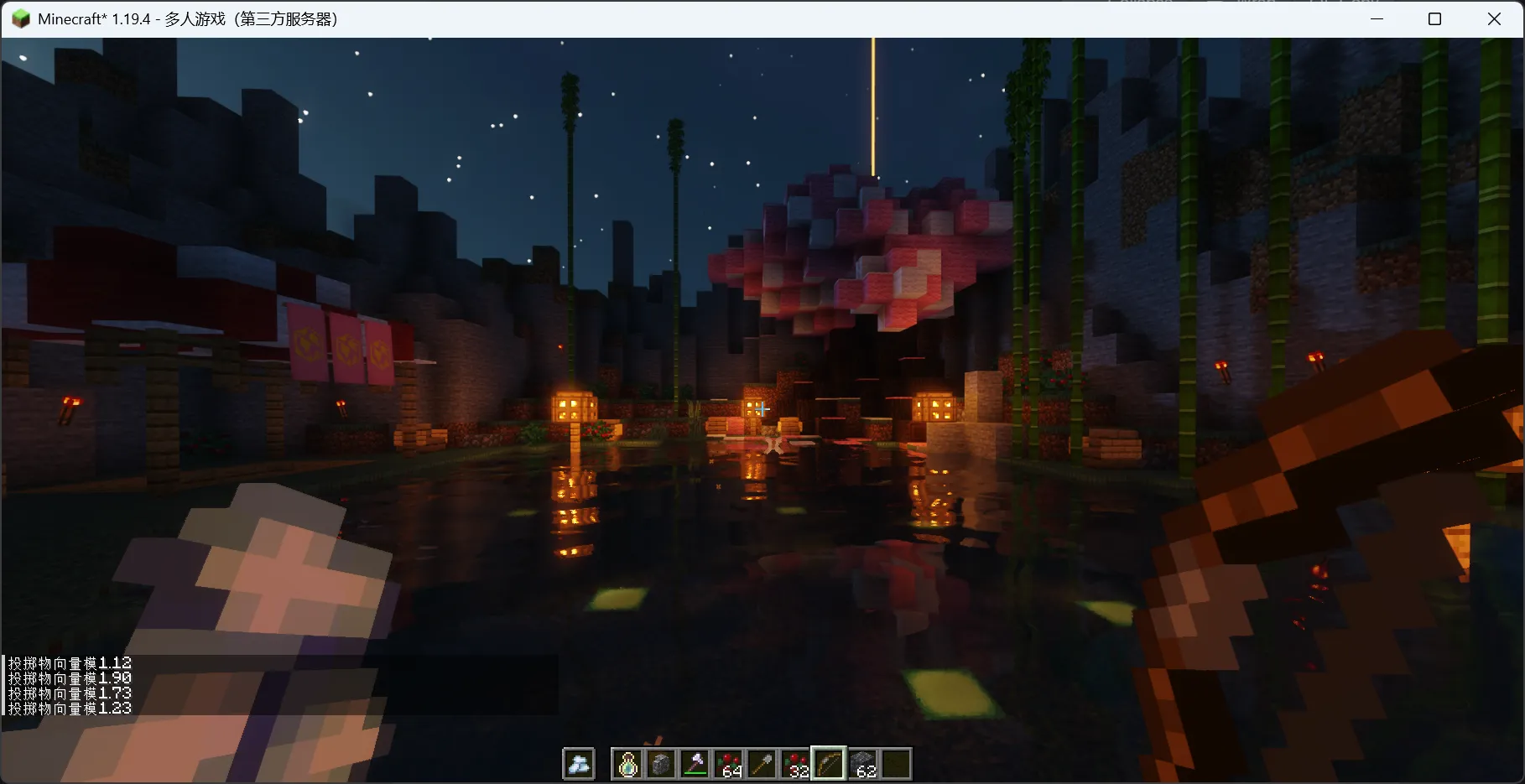Select the cobblestone stack of 62

862,764
